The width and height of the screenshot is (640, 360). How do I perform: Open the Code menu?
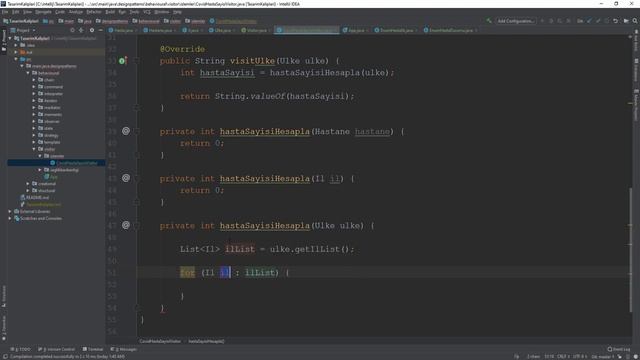[x=60, y=12]
